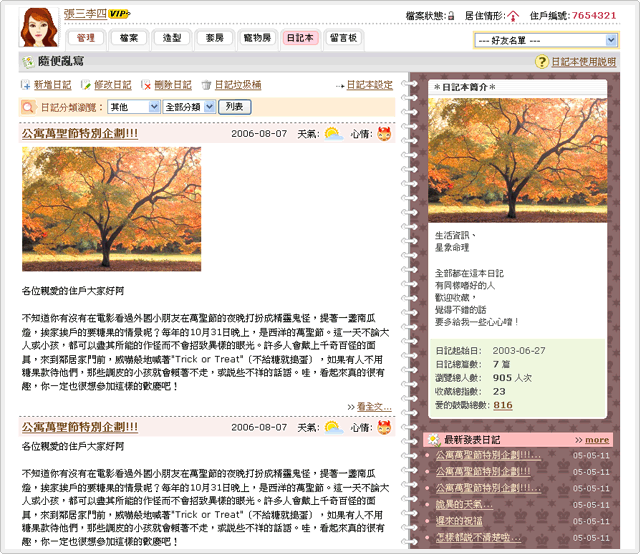The height and width of the screenshot is (554, 640).
Task: Switch to the 造型 tab
Action: [x=172, y=38]
